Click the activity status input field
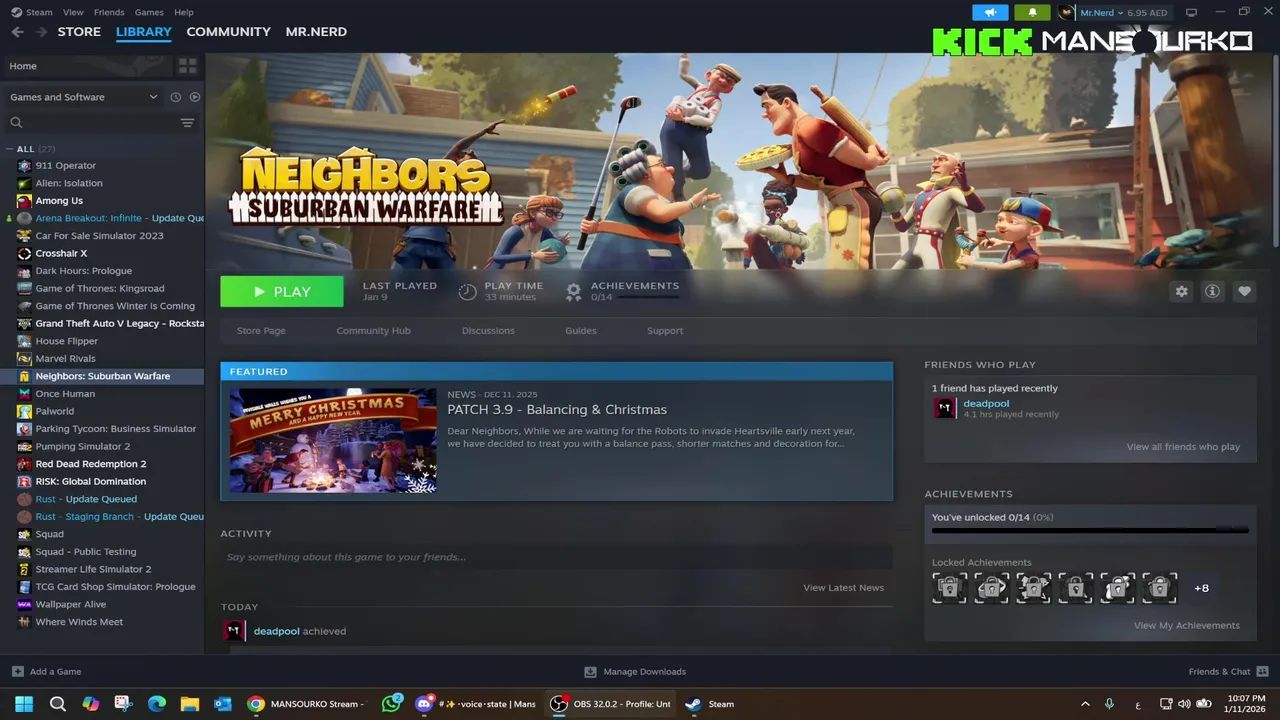 coord(556,557)
